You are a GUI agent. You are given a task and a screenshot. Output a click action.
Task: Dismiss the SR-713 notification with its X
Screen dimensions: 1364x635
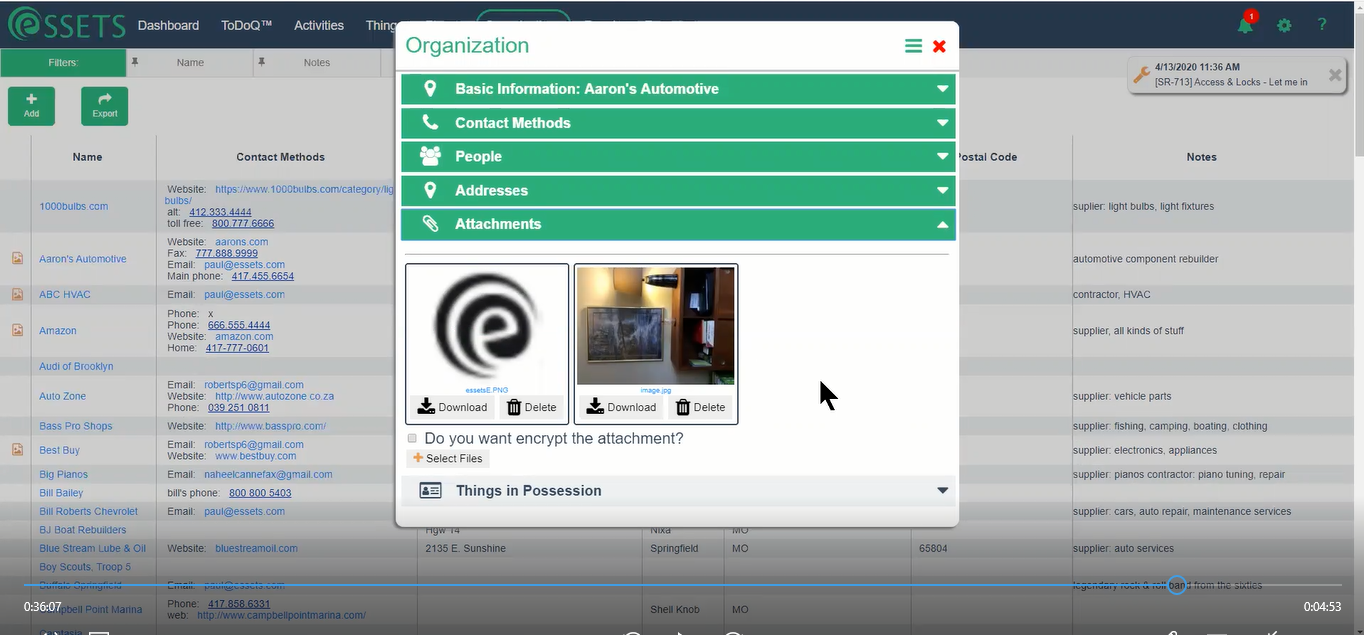1335,75
